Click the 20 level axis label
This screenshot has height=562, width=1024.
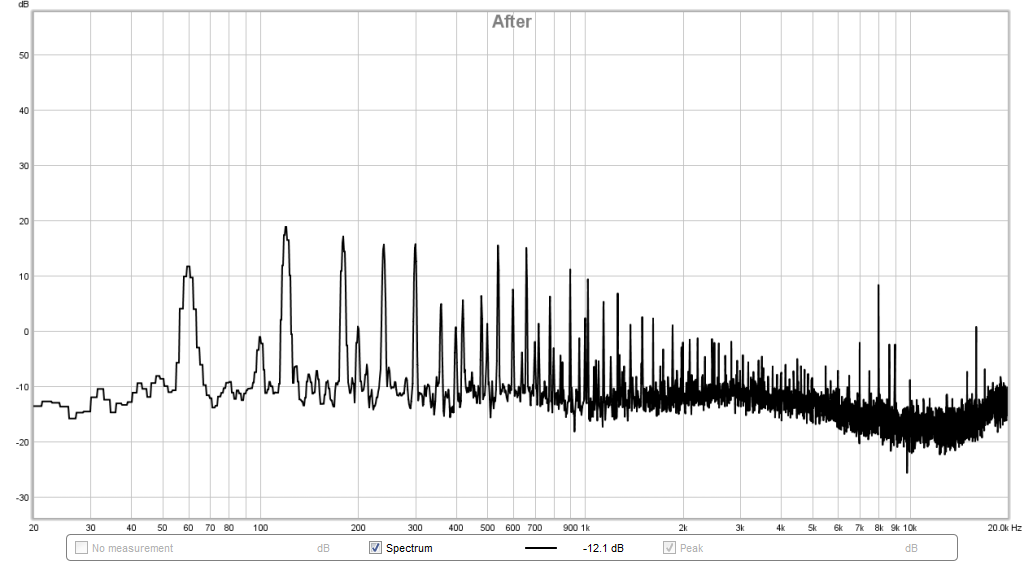coord(24,221)
